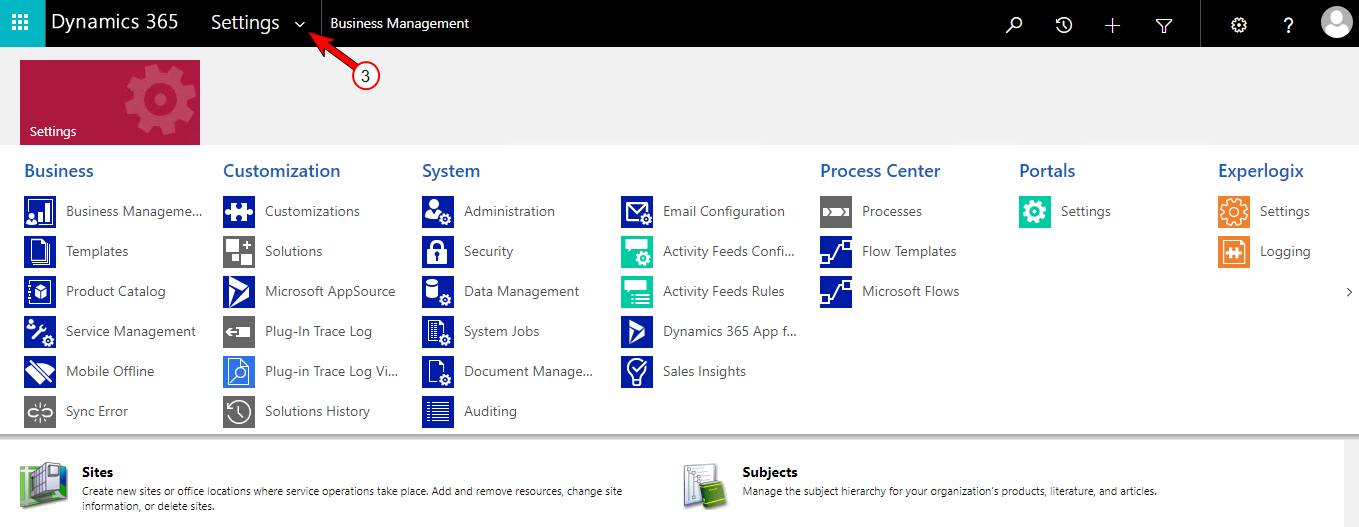Open the Sites link

pos(98,472)
